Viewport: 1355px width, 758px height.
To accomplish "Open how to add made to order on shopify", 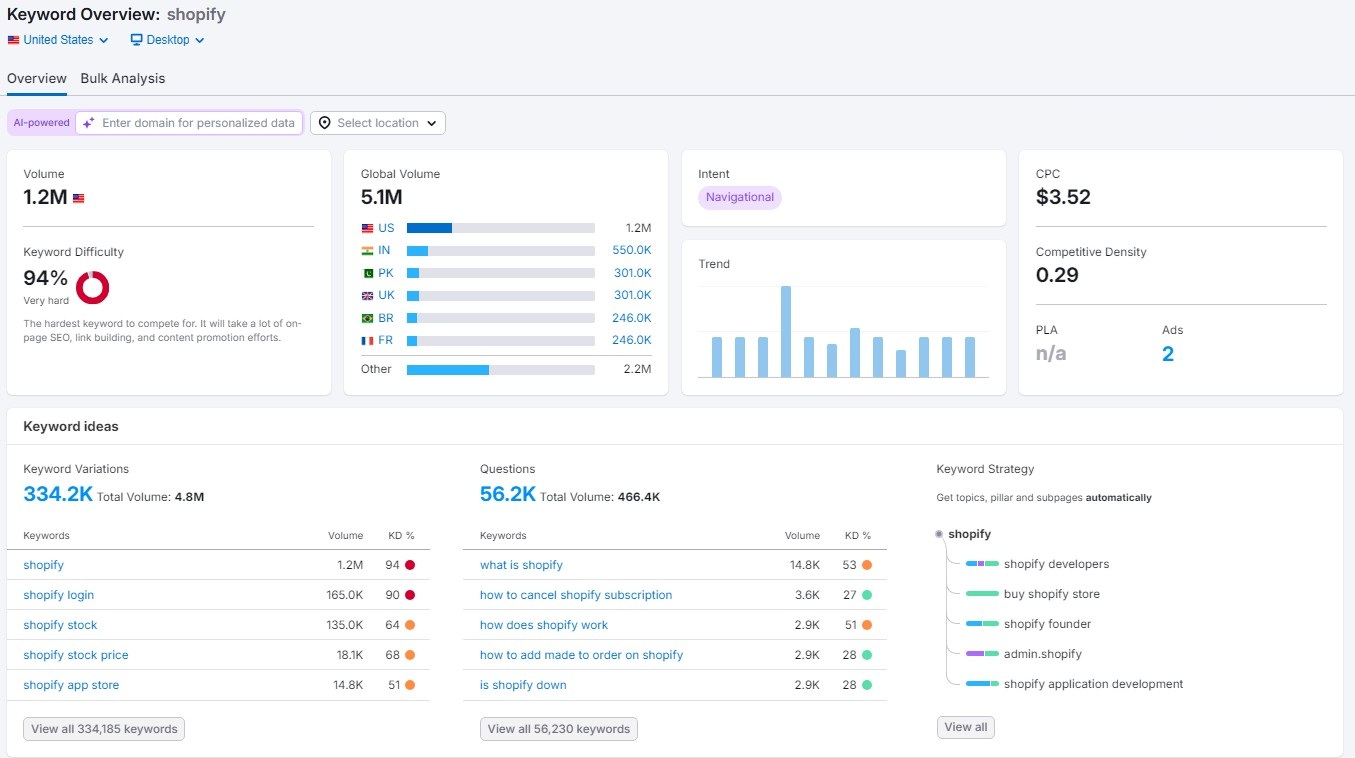I will (582, 655).
